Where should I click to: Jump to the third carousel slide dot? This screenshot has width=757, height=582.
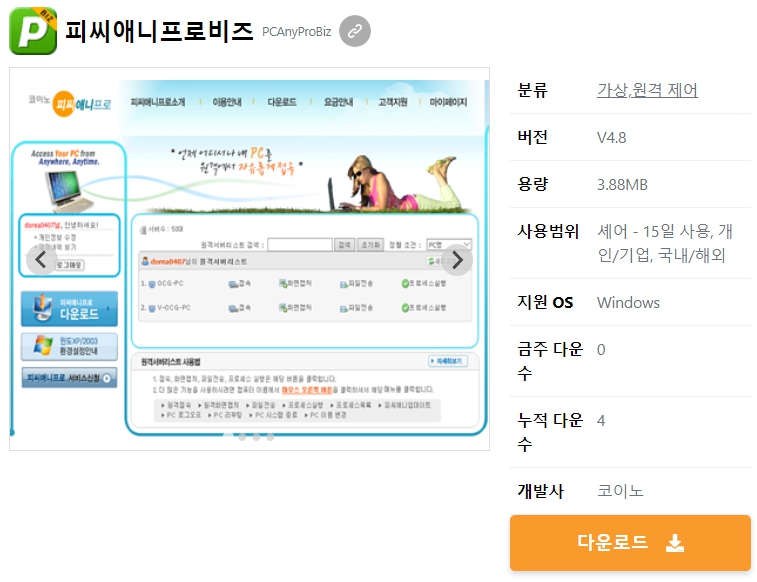(256, 437)
